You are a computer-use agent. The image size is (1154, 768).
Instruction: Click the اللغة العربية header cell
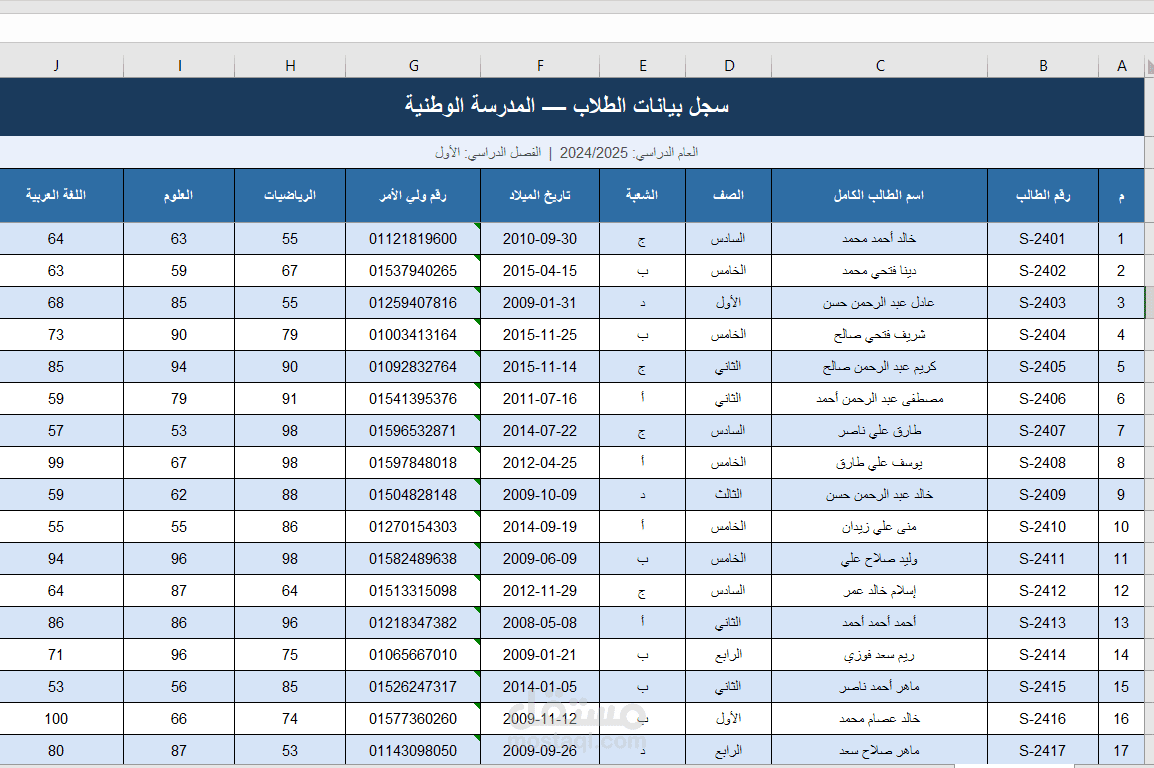pos(62,196)
